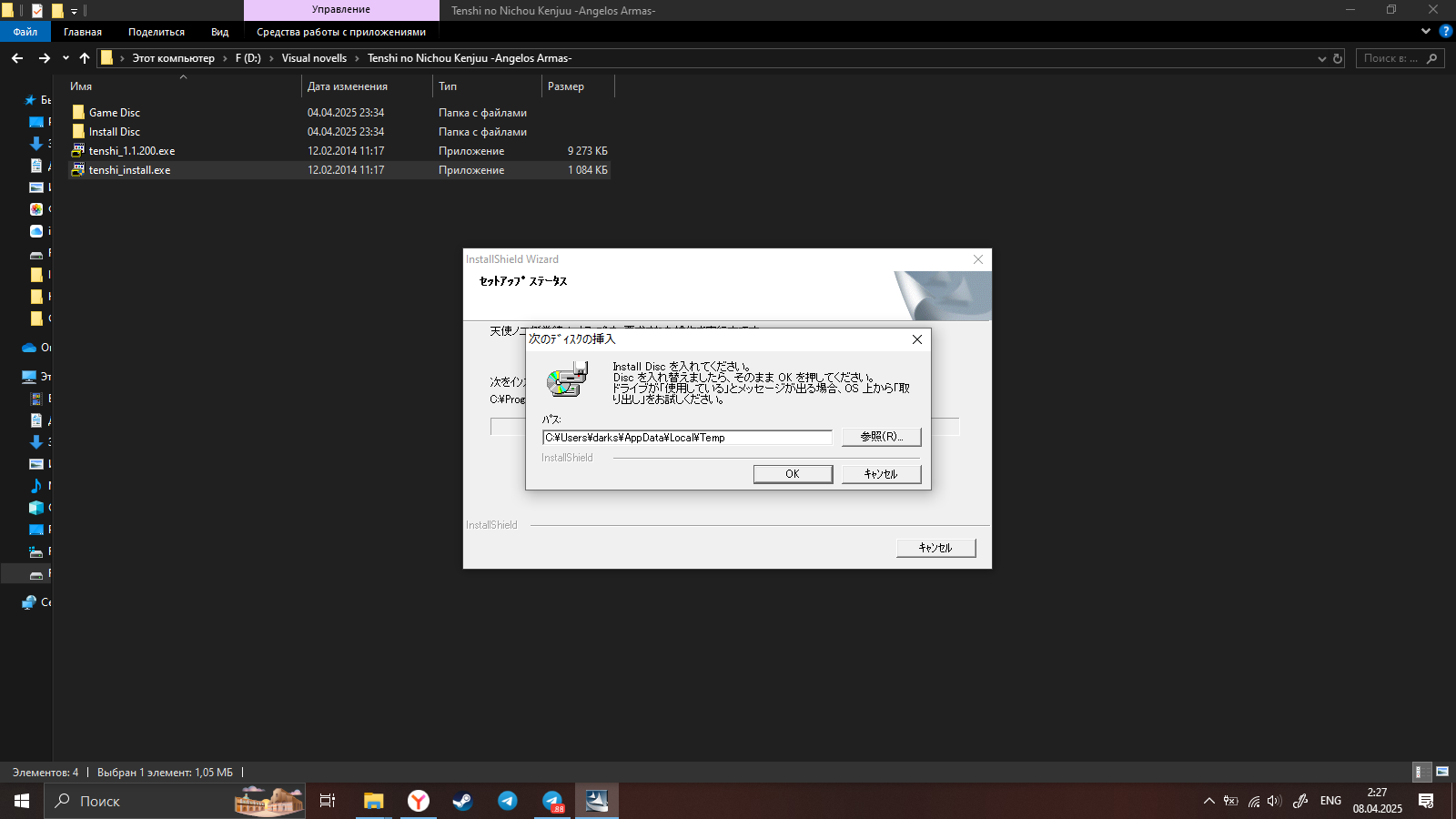The width and height of the screenshot is (1456, 819).
Task: Open Steam from the taskbar
Action: click(463, 801)
